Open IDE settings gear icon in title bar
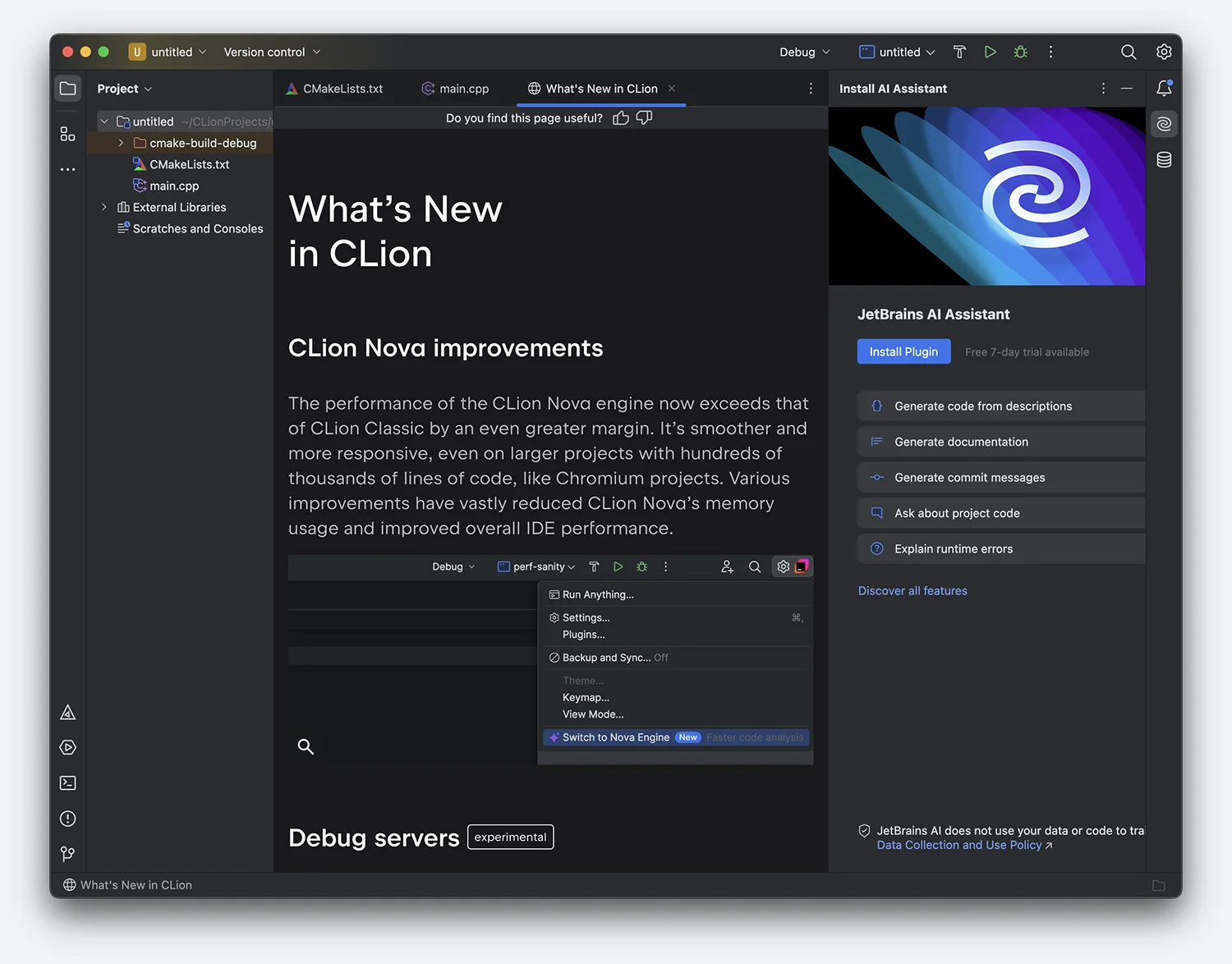The width and height of the screenshot is (1232, 964). [1164, 52]
